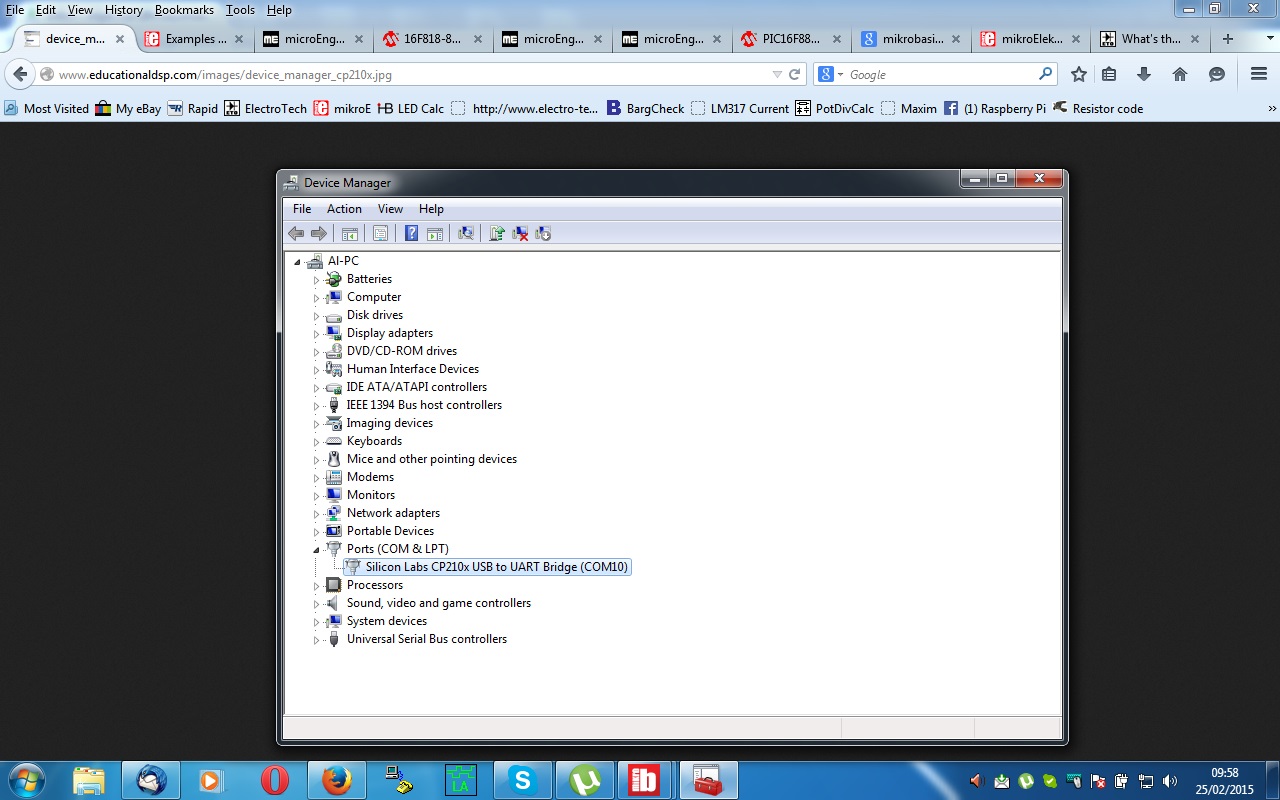Switch to the Examples tab
Screen dimensions: 1280x800
tap(193, 39)
